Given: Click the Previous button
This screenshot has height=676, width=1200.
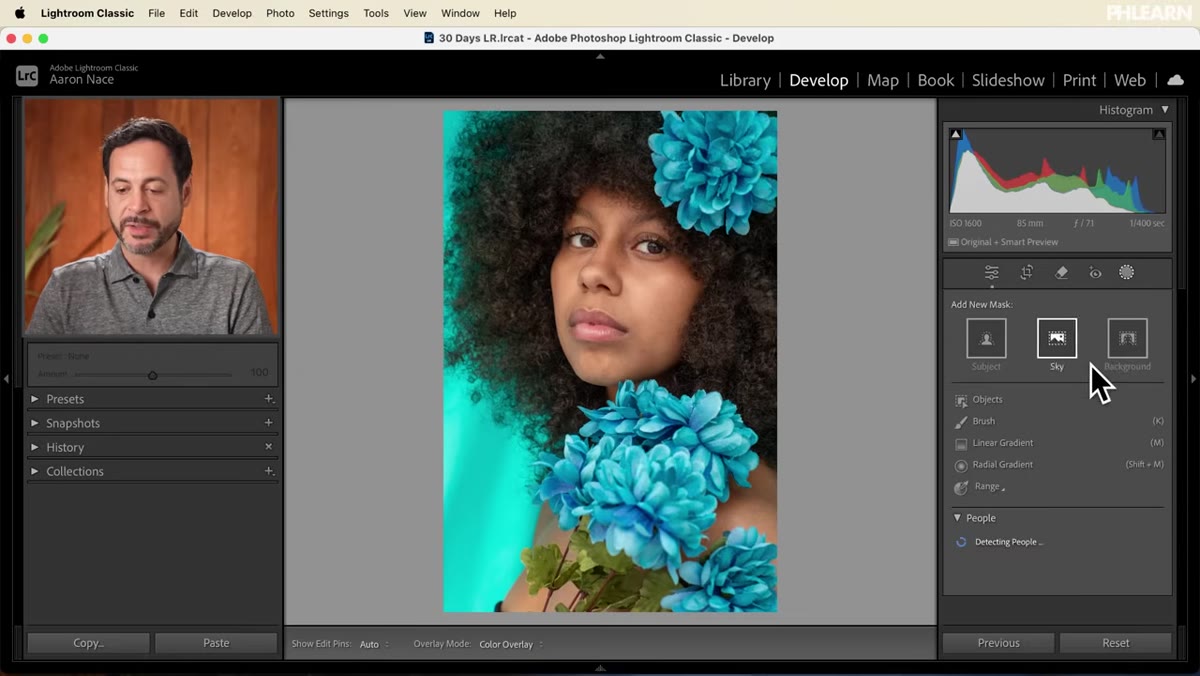Looking at the screenshot, I should tap(998, 643).
